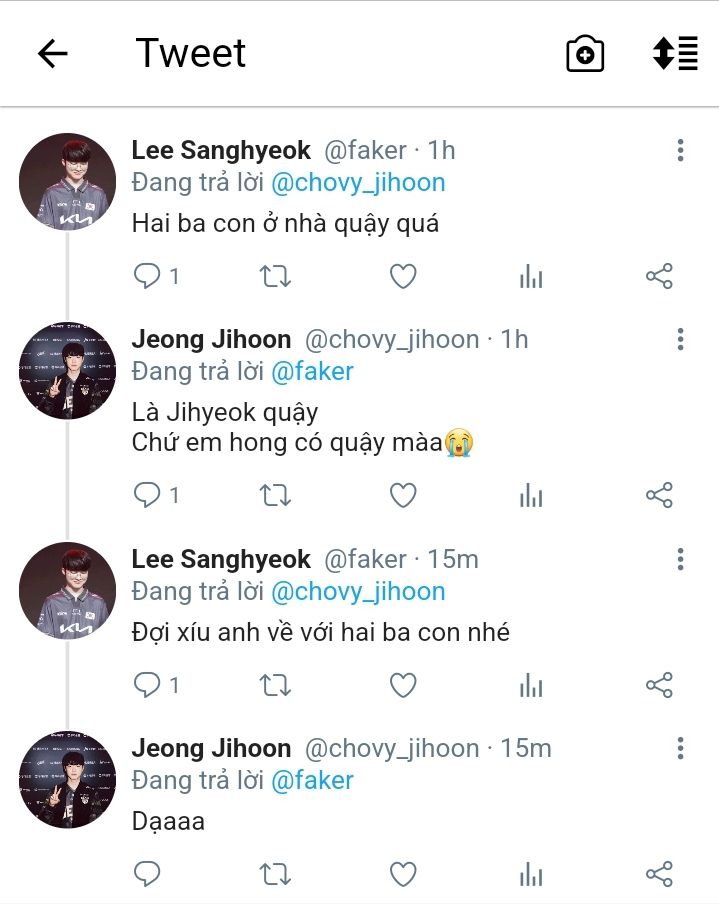Open the @faker mention in 'Dạaaa' tweet

(x=312, y=780)
